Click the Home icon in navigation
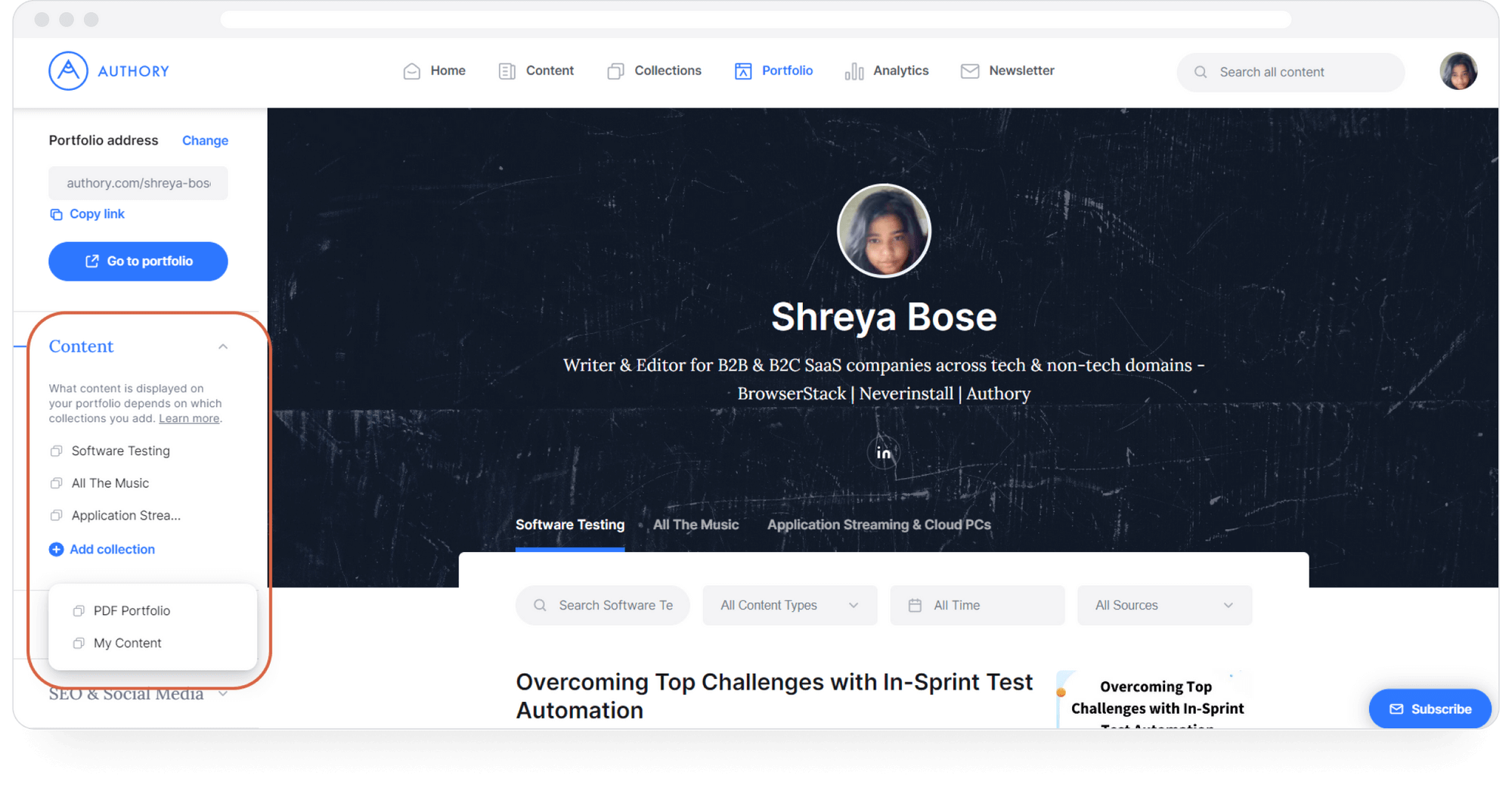The width and height of the screenshot is (1512, 791). tap(411, 71)
